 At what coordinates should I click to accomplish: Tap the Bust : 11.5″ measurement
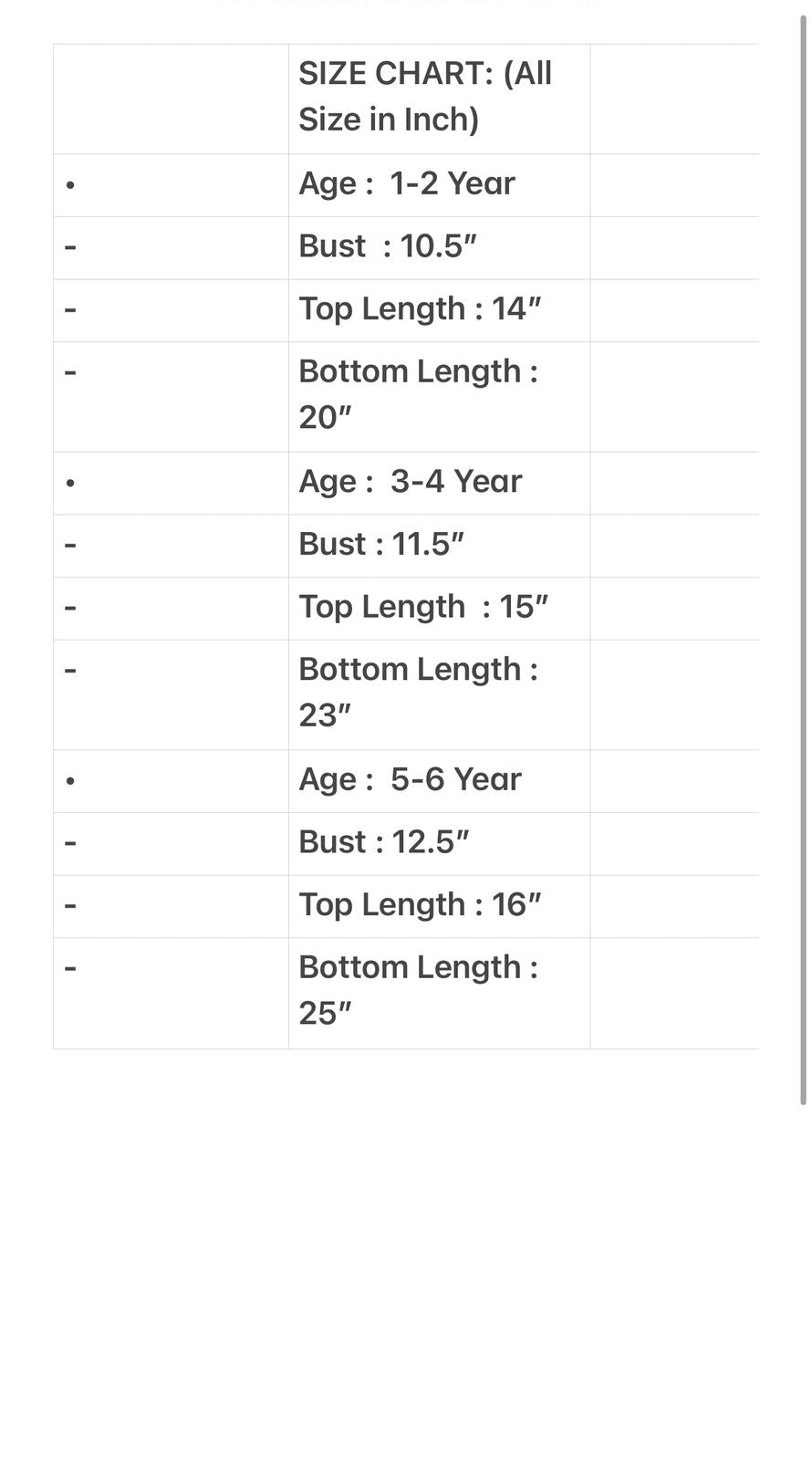click(x=381, y=545)
